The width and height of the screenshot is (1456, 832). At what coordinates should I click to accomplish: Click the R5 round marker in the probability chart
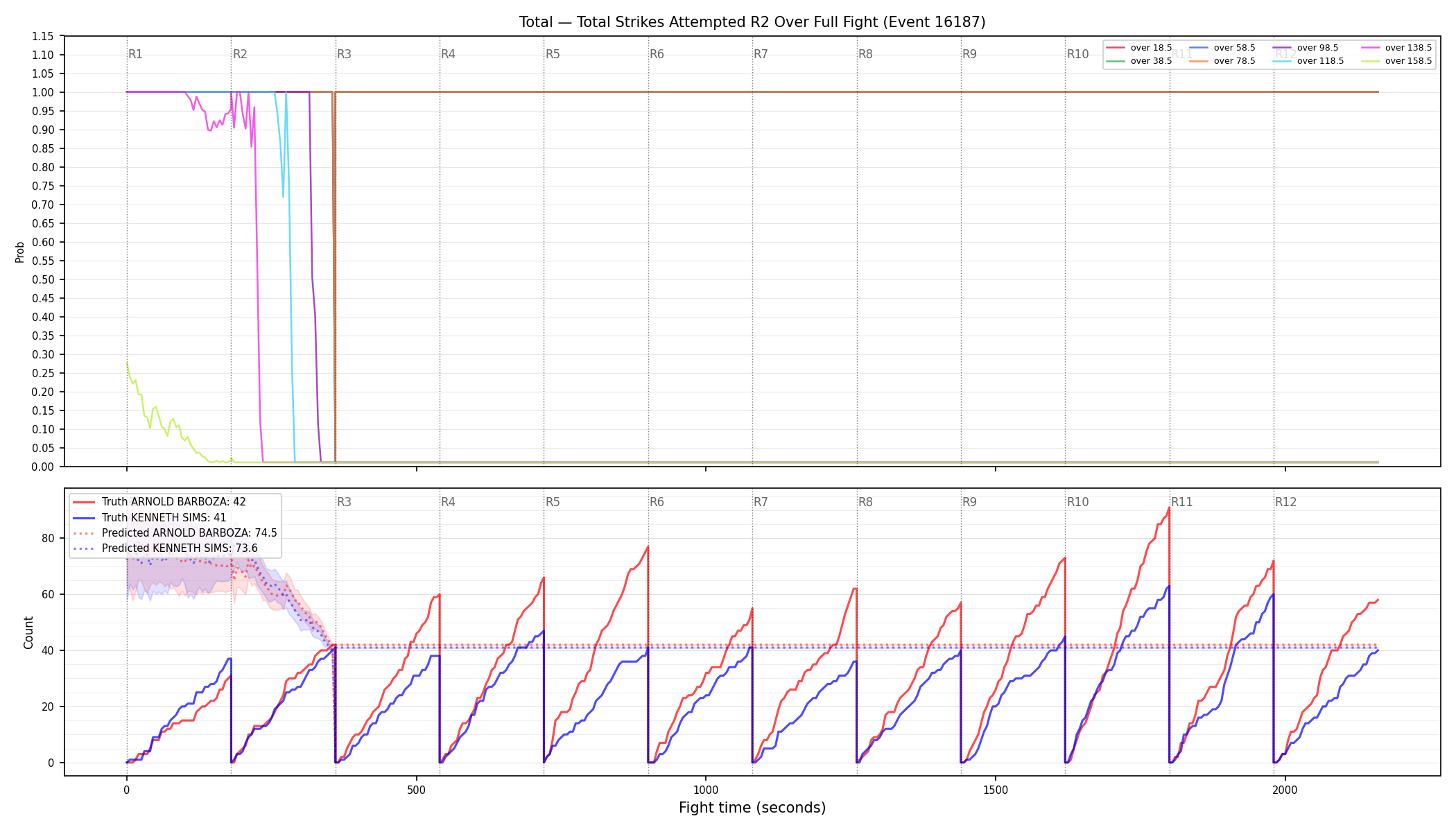point(553,54)
